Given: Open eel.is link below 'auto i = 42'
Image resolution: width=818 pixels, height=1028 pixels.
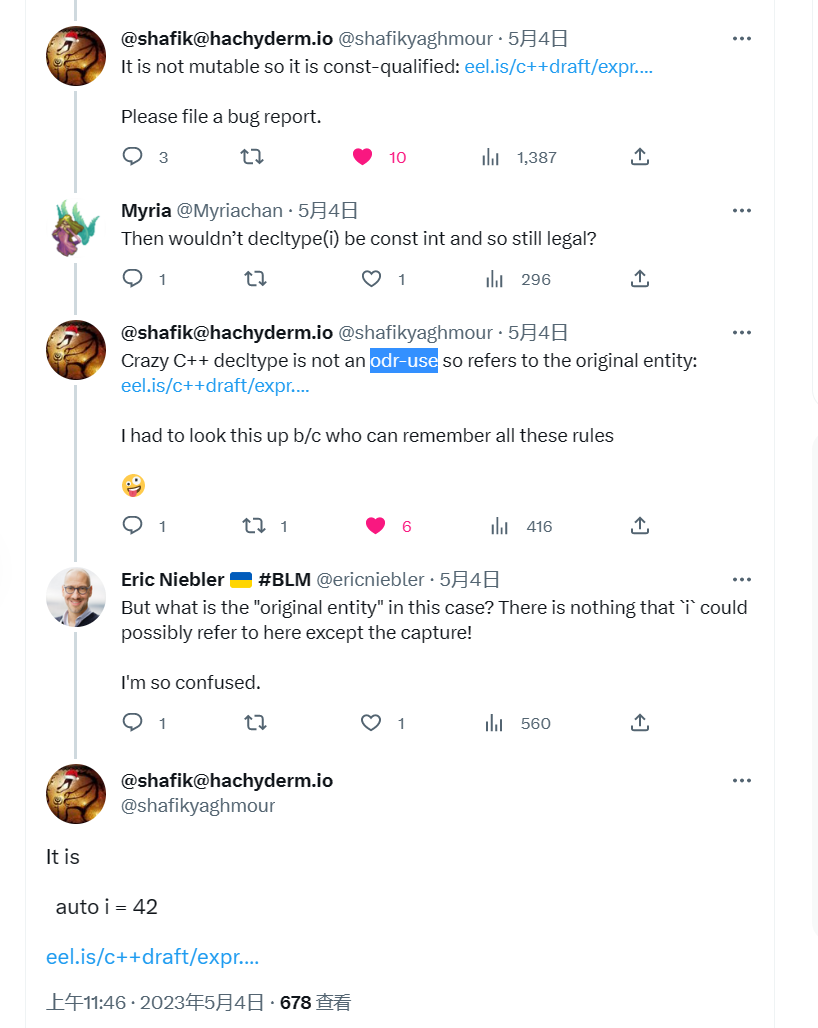Looking at the screenshot, I should tap(152, 957).
